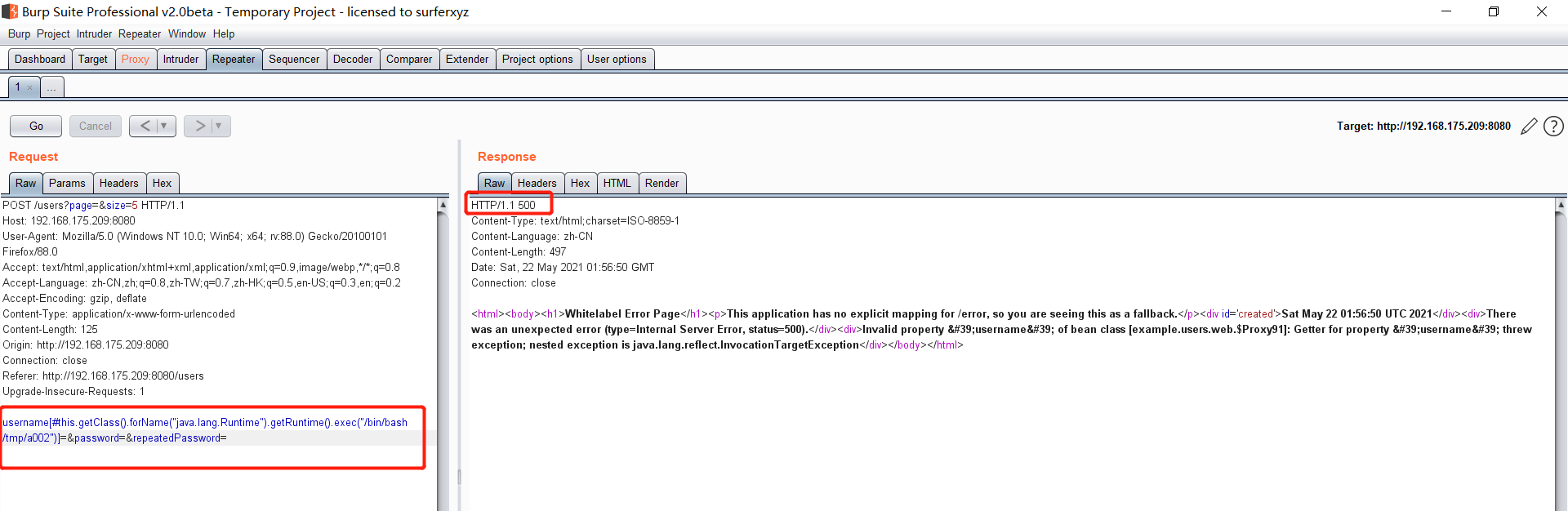
Task: Click the Referer request header line
Action: coord(103,375)
